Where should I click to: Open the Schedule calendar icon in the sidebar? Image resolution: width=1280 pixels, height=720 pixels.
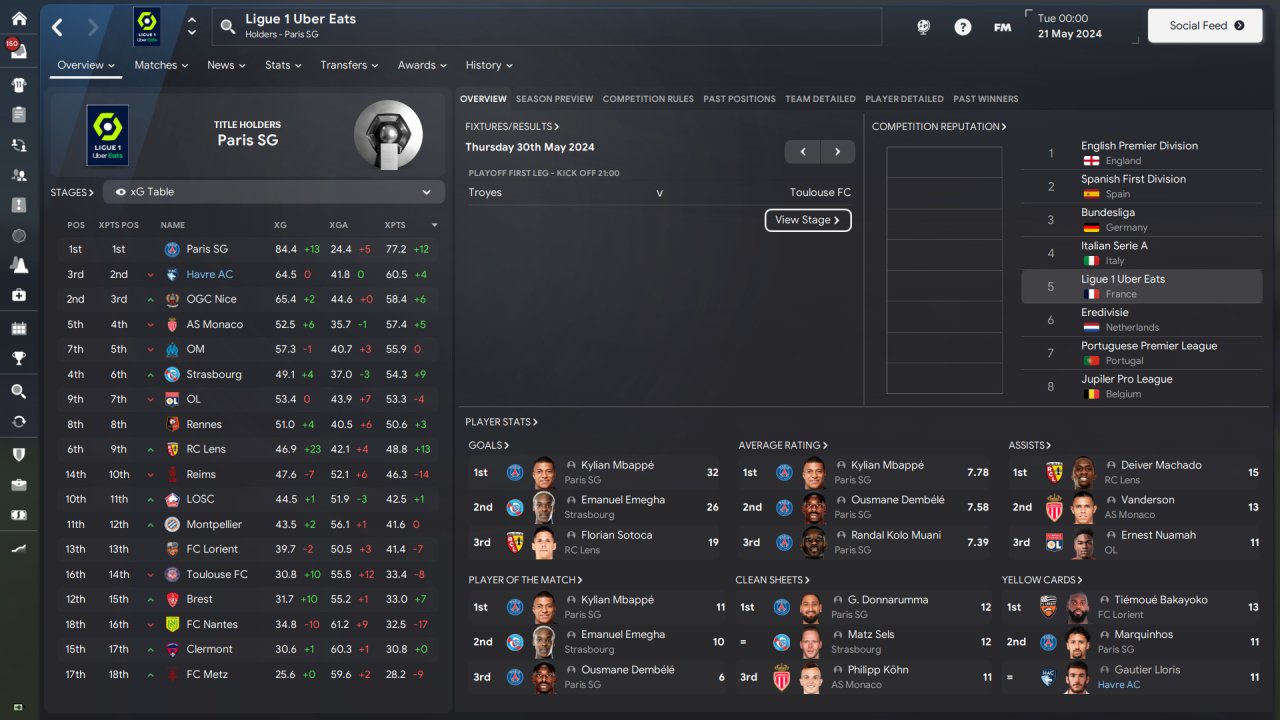click(19, 328)
